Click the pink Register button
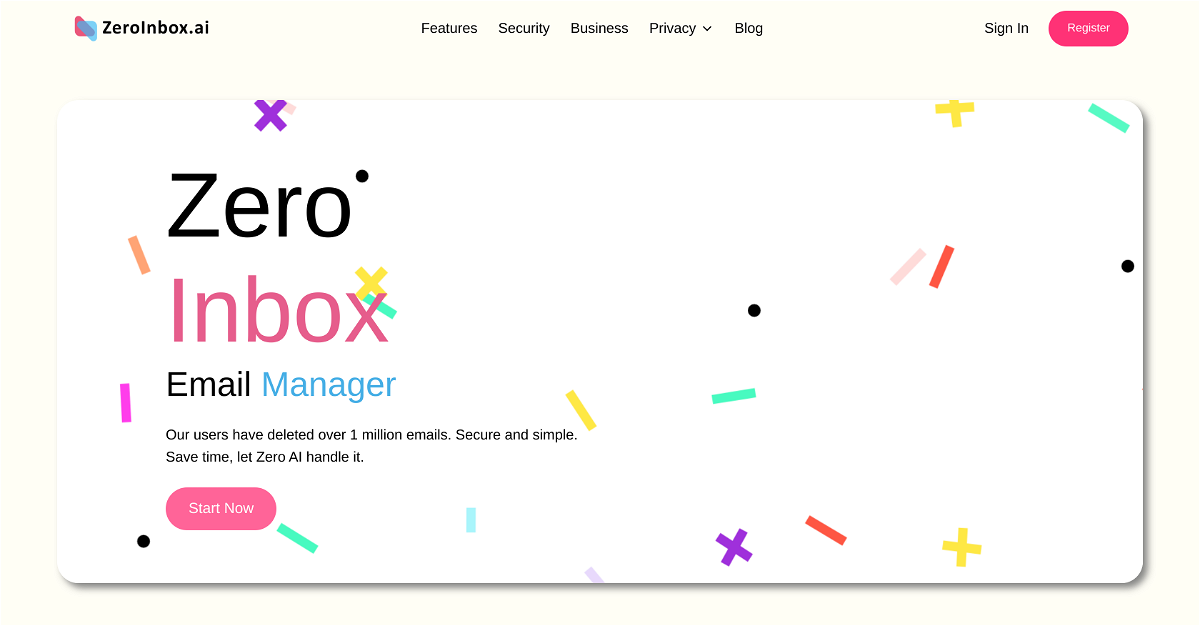 pyautogui.click(x=1088, y=28)
